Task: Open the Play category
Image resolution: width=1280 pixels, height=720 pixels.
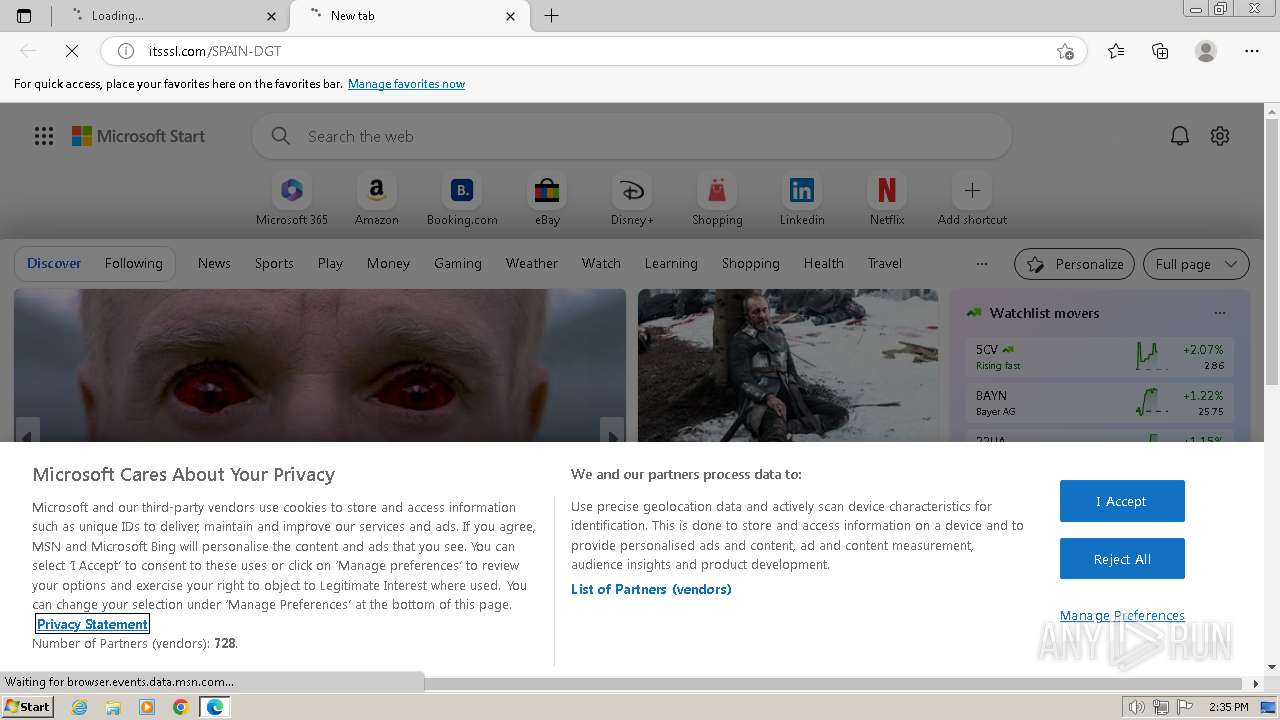Action: [330, 264]
